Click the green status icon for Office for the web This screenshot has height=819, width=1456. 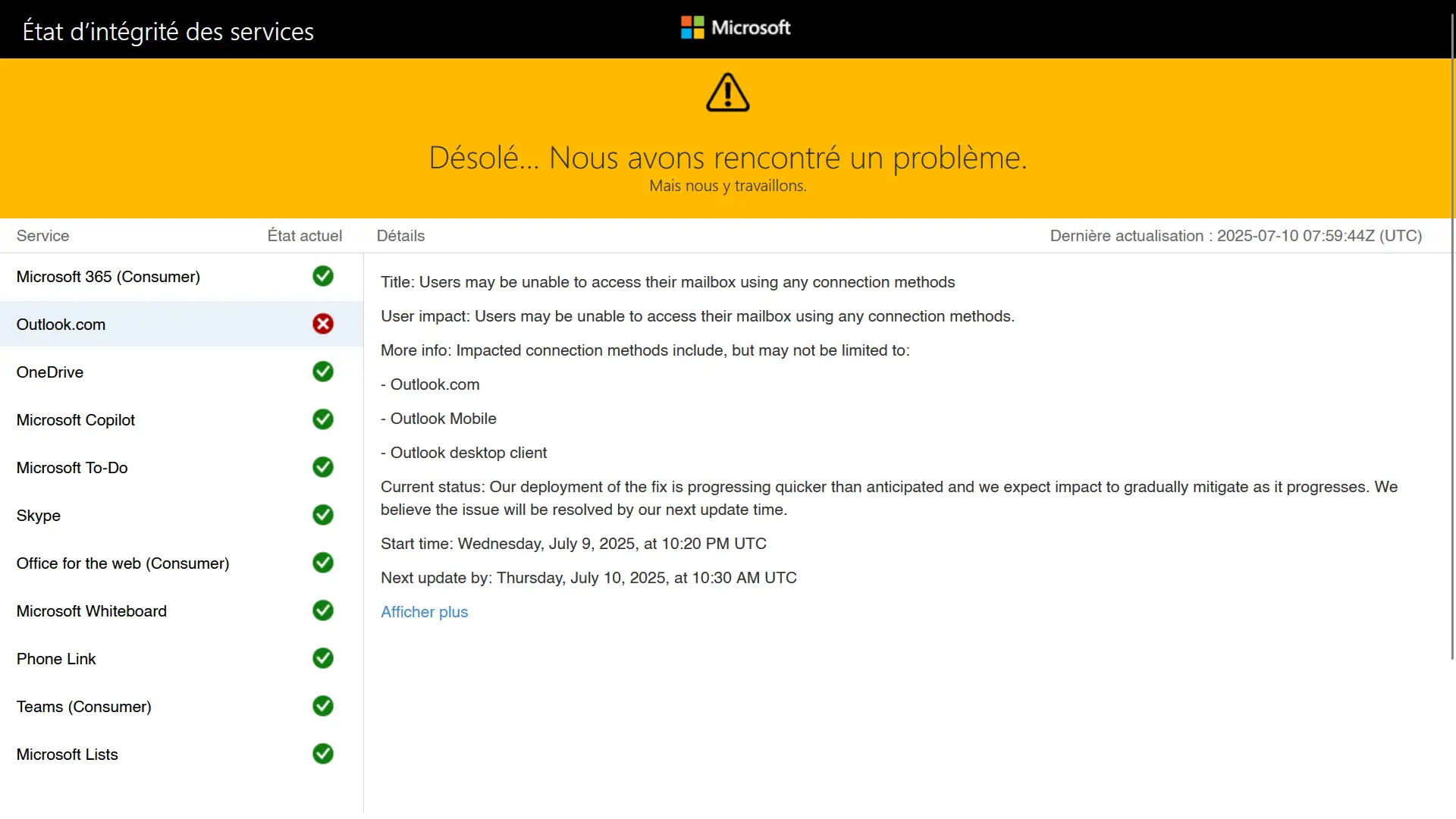(x=323, y=563)
